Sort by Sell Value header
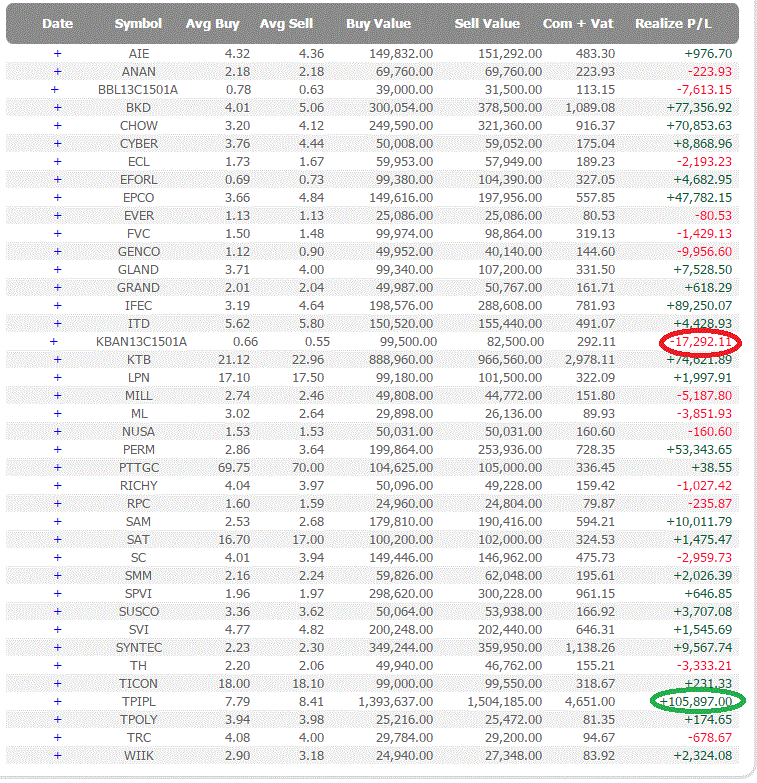The width and height of the screenshot is (757, 783). [487, 23]
